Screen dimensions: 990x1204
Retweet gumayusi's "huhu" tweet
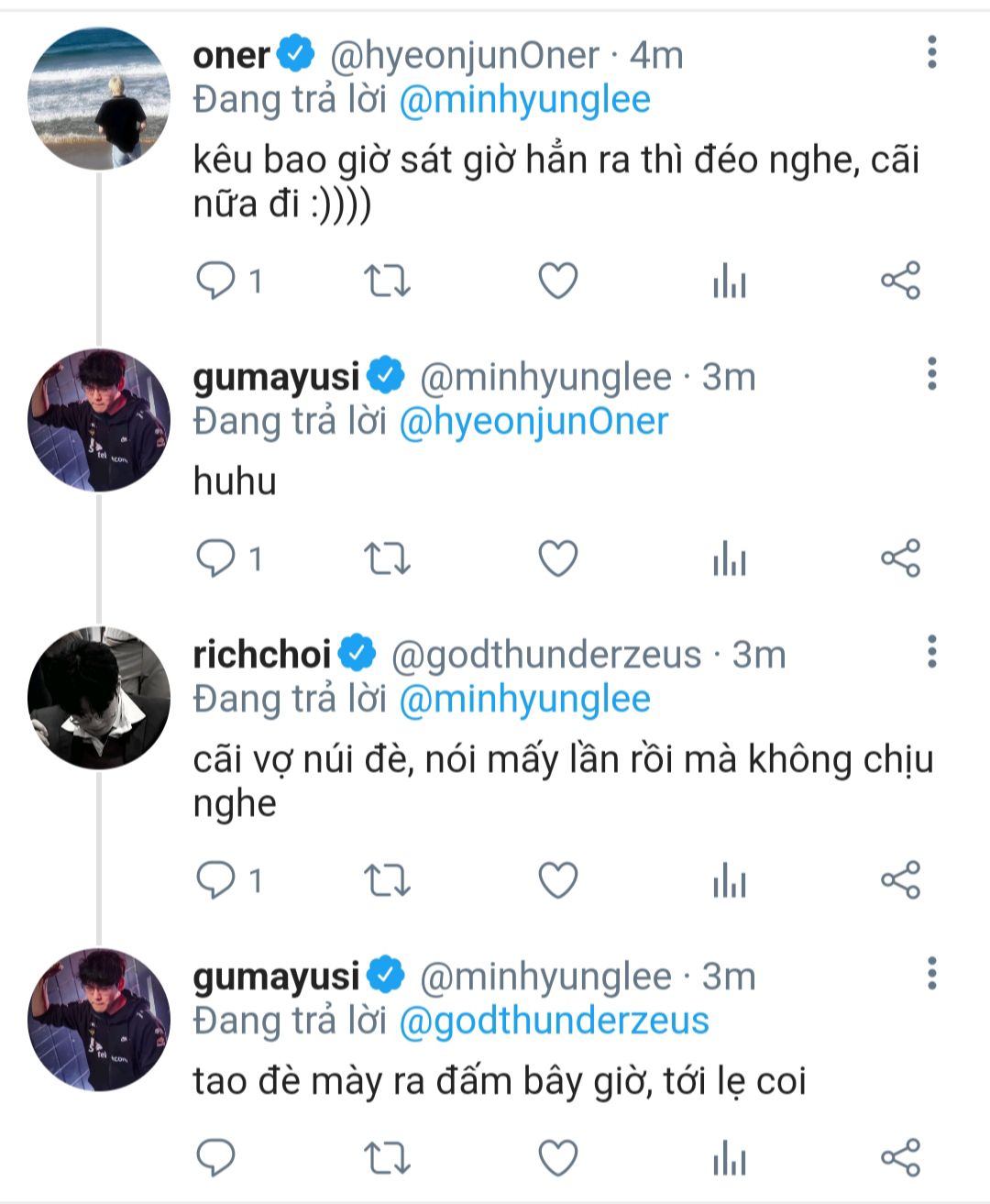pos(387,558)
